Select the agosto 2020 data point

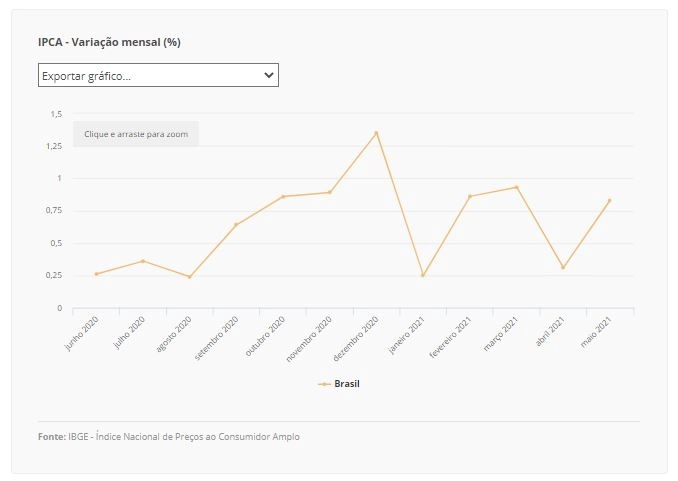pos(190,277)
